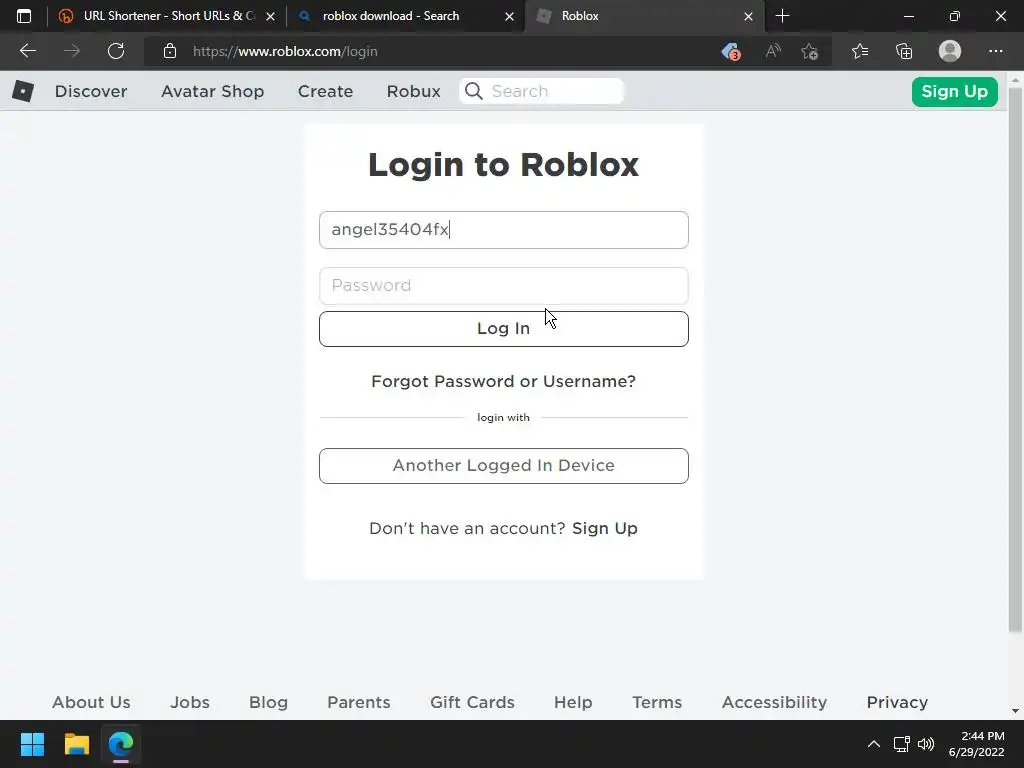Click the page vertical scrollbar thumb
The height and width of the screenshot is (768, 1024).
tap(1016, 359)
